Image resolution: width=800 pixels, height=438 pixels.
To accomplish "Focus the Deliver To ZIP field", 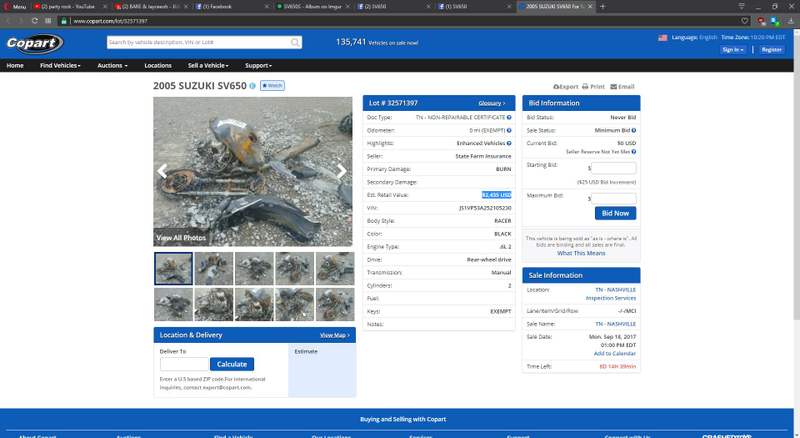I will pyautogui.click(x=184, y=364).
